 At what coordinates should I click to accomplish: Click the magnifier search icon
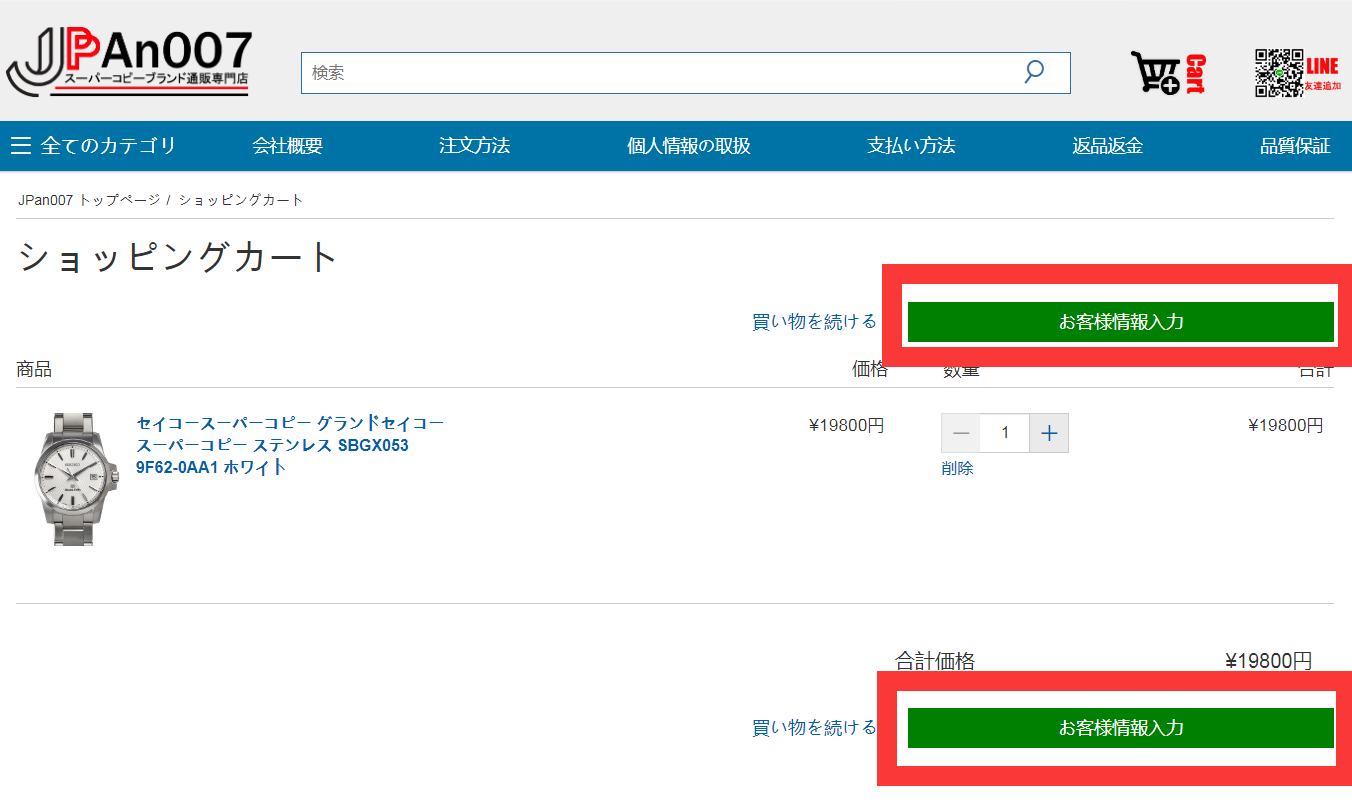pos(1034,72)
